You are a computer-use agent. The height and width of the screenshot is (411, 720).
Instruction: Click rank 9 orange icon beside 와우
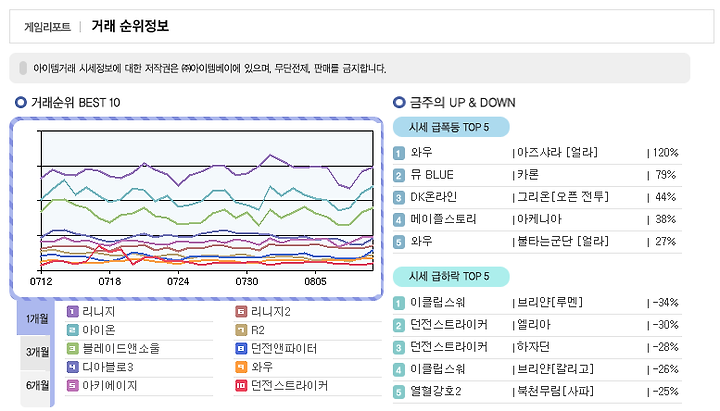click(241, 367)
